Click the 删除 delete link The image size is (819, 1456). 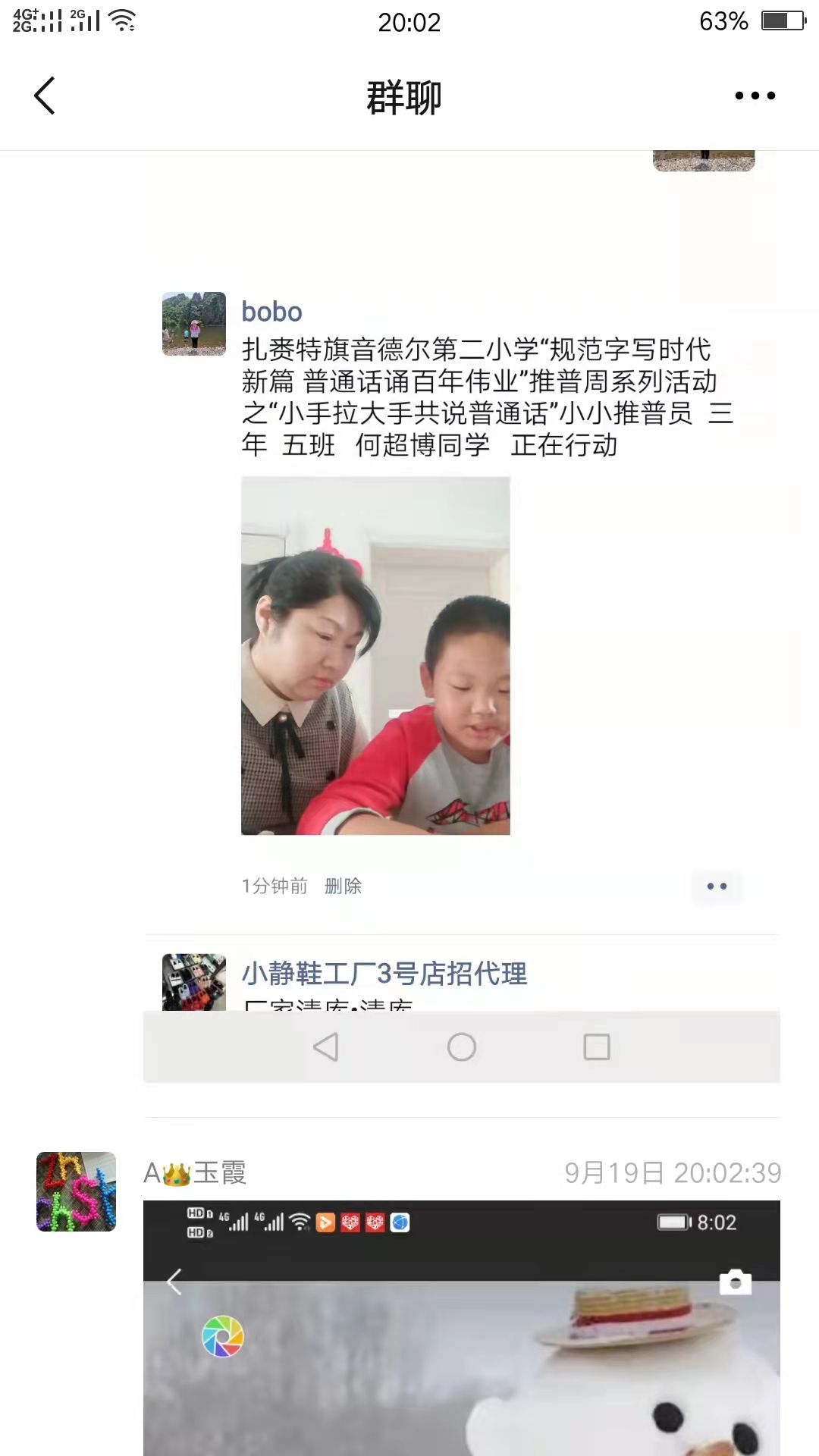[343, 886]
